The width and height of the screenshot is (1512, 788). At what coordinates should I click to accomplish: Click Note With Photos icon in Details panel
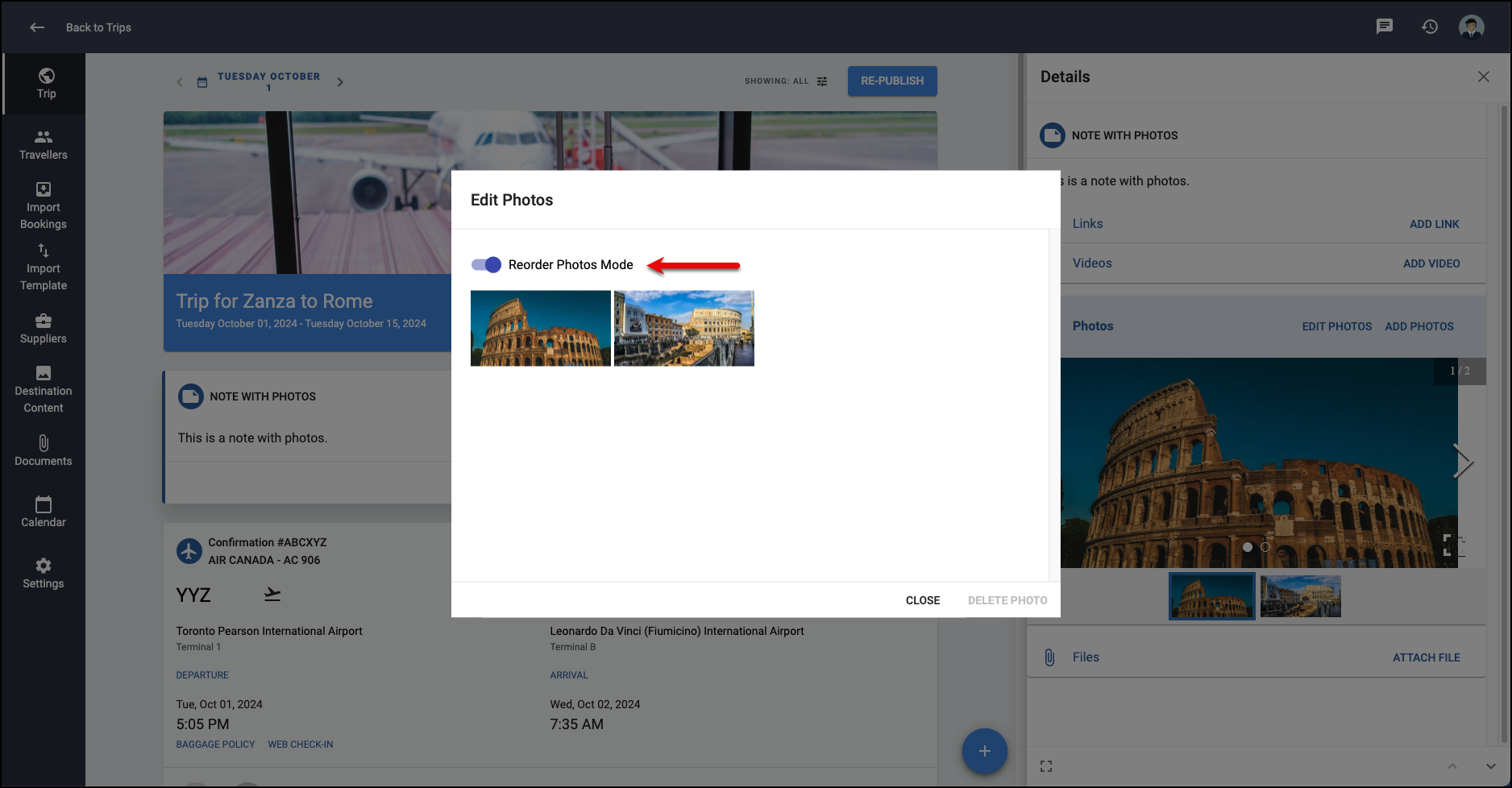coord(1053,135)
